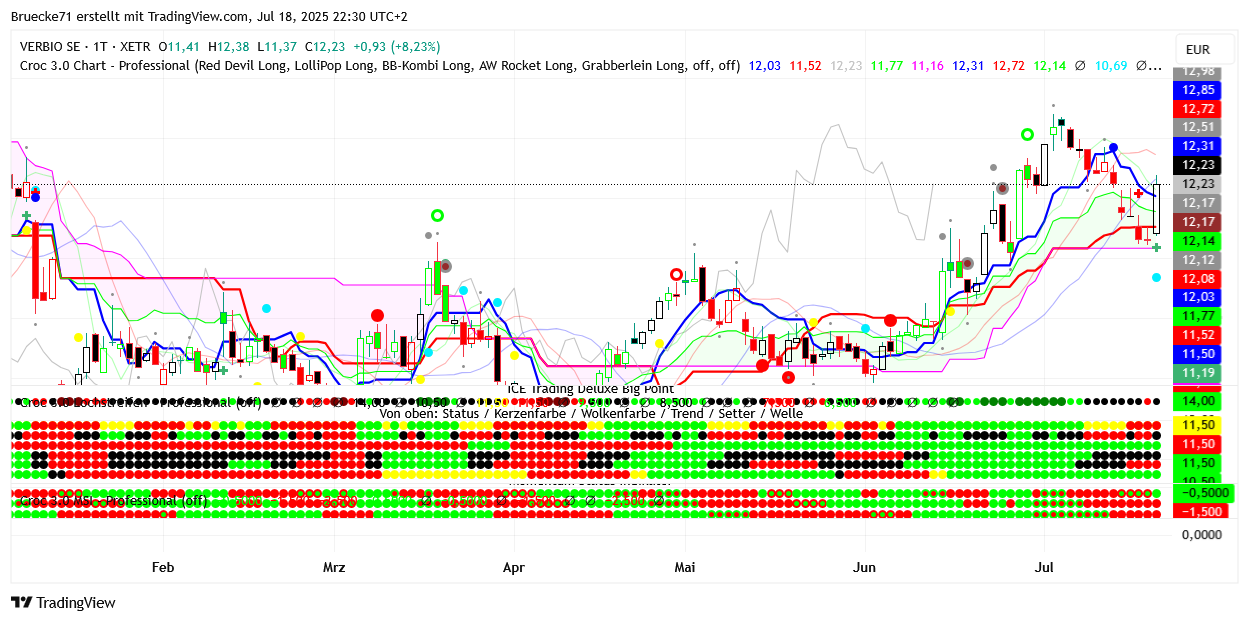Click the green hollow circle marker near July
This screenshot has width=1249, height=622.
[1027, 134]
